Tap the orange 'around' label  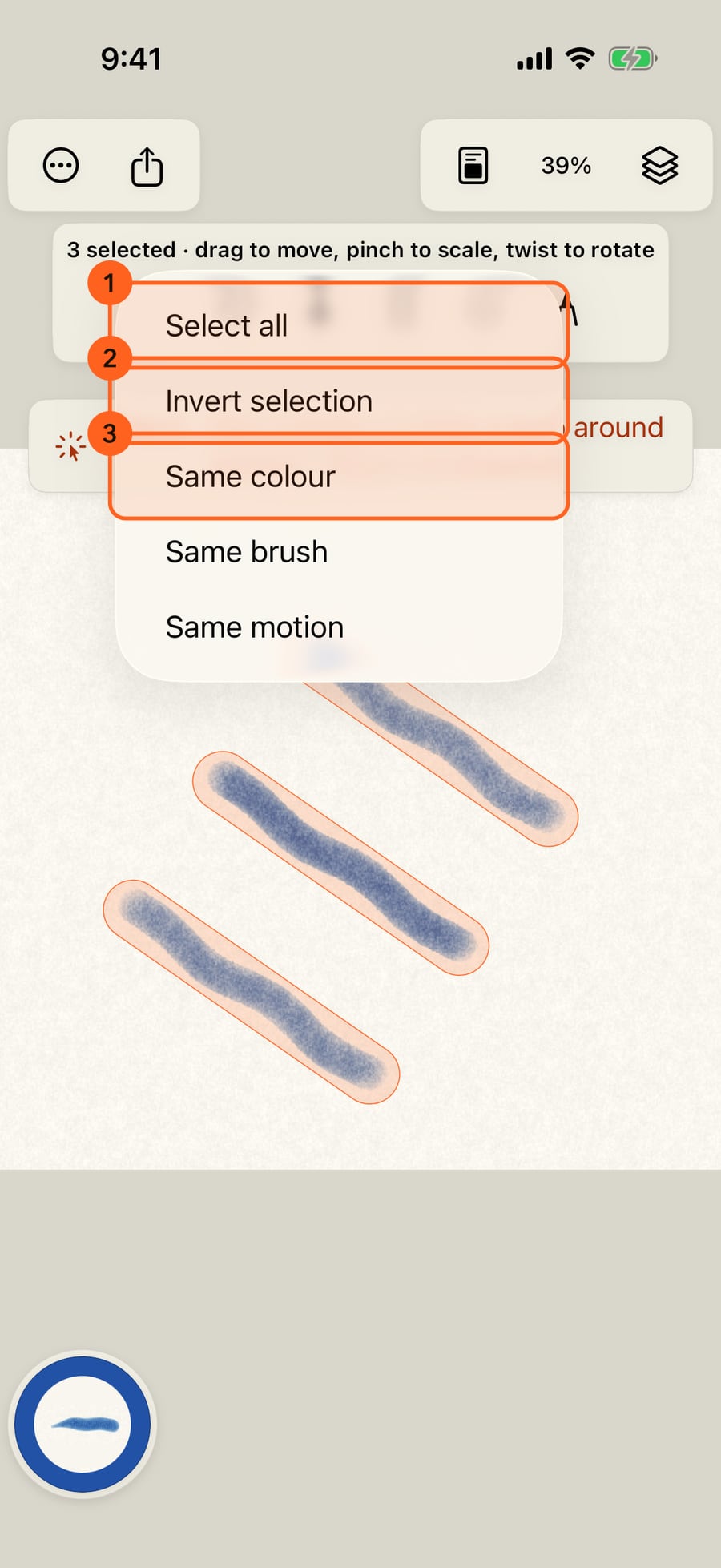point(618,427)
